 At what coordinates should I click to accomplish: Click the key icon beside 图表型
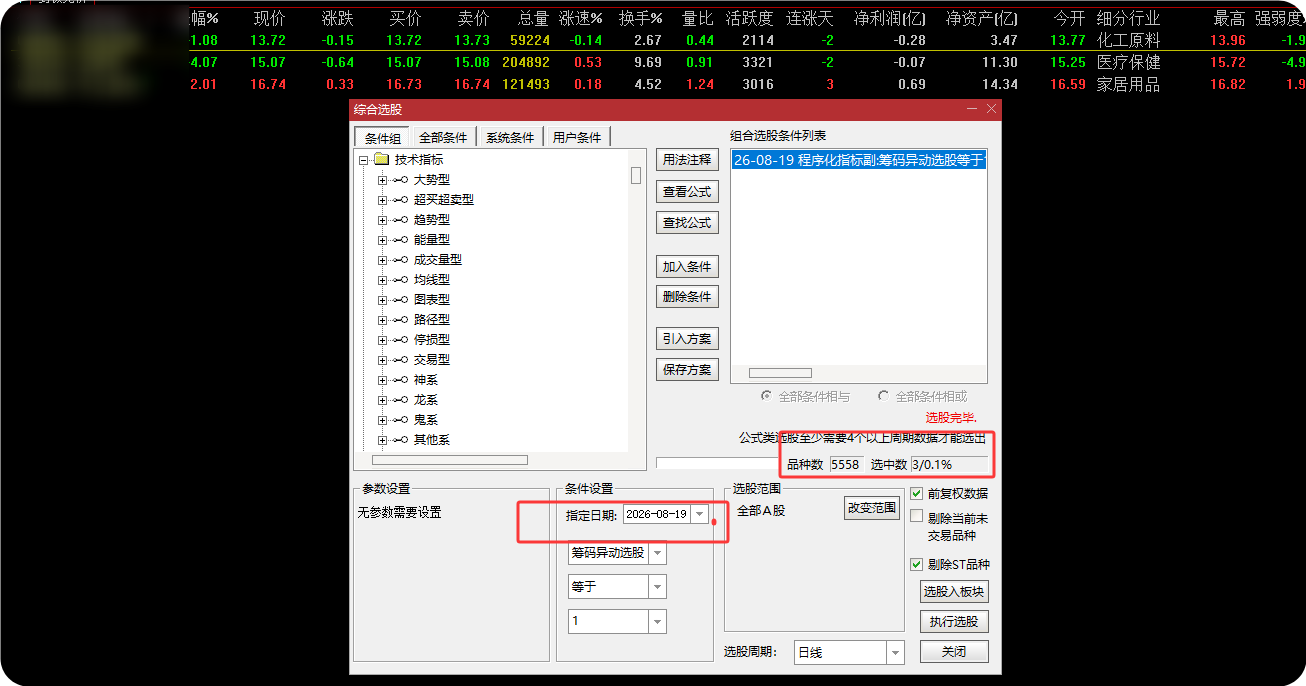[400, 300]
